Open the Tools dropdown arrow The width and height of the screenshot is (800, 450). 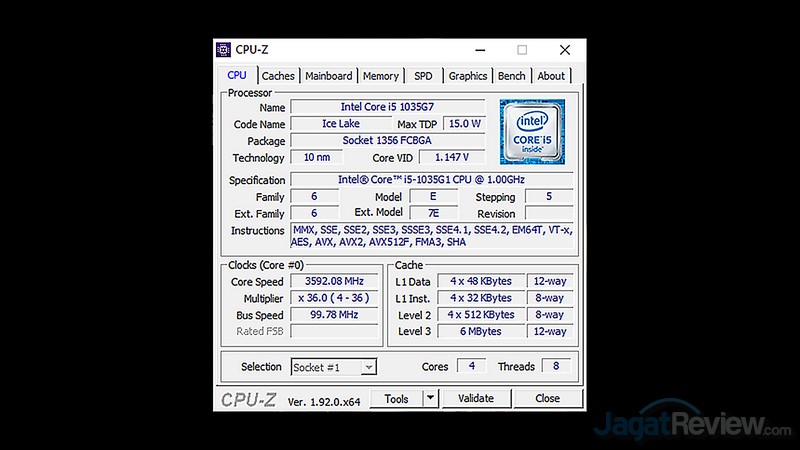(429, 398)
